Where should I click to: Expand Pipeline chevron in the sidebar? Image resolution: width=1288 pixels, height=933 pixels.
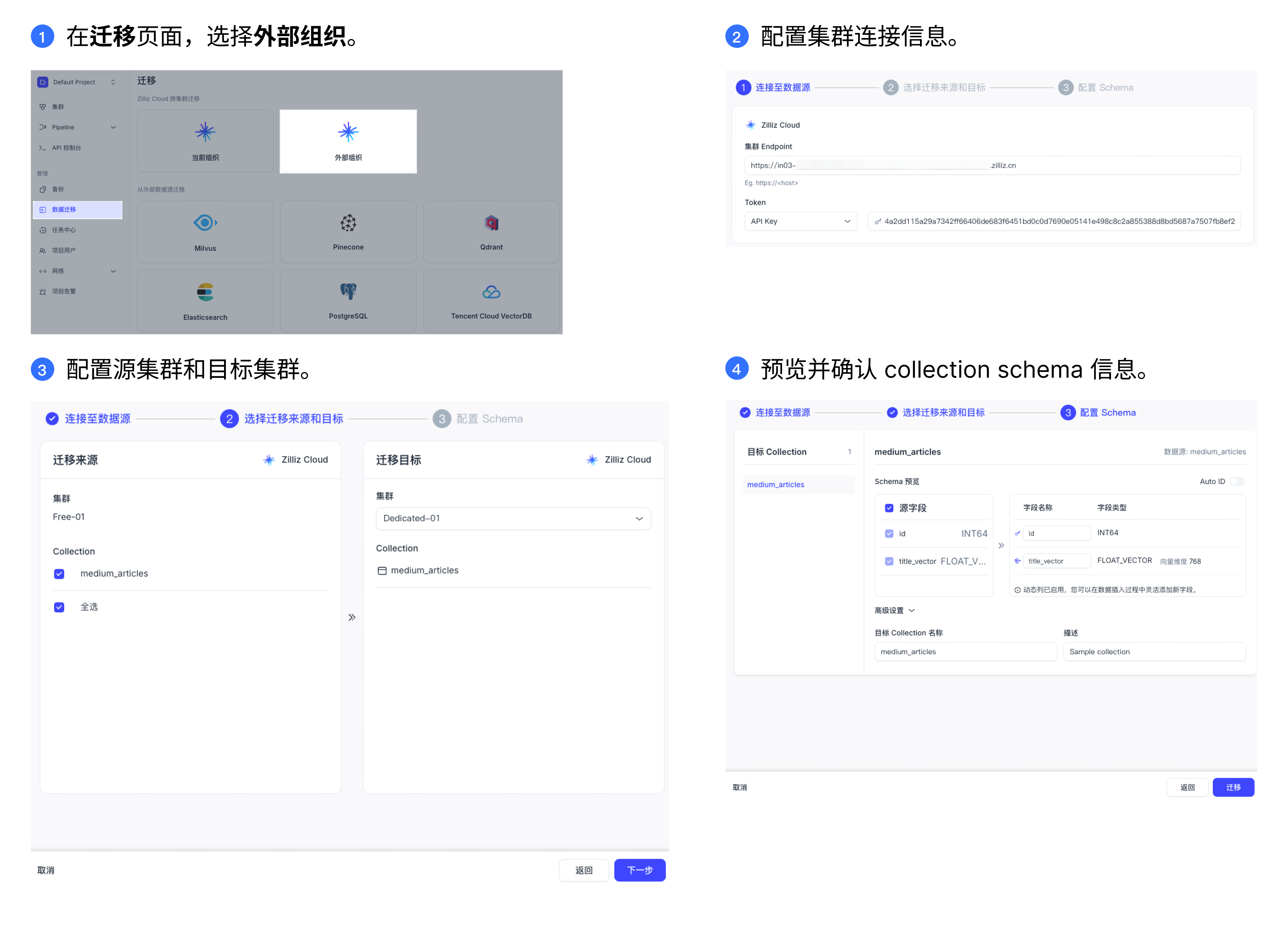[113, 127]
